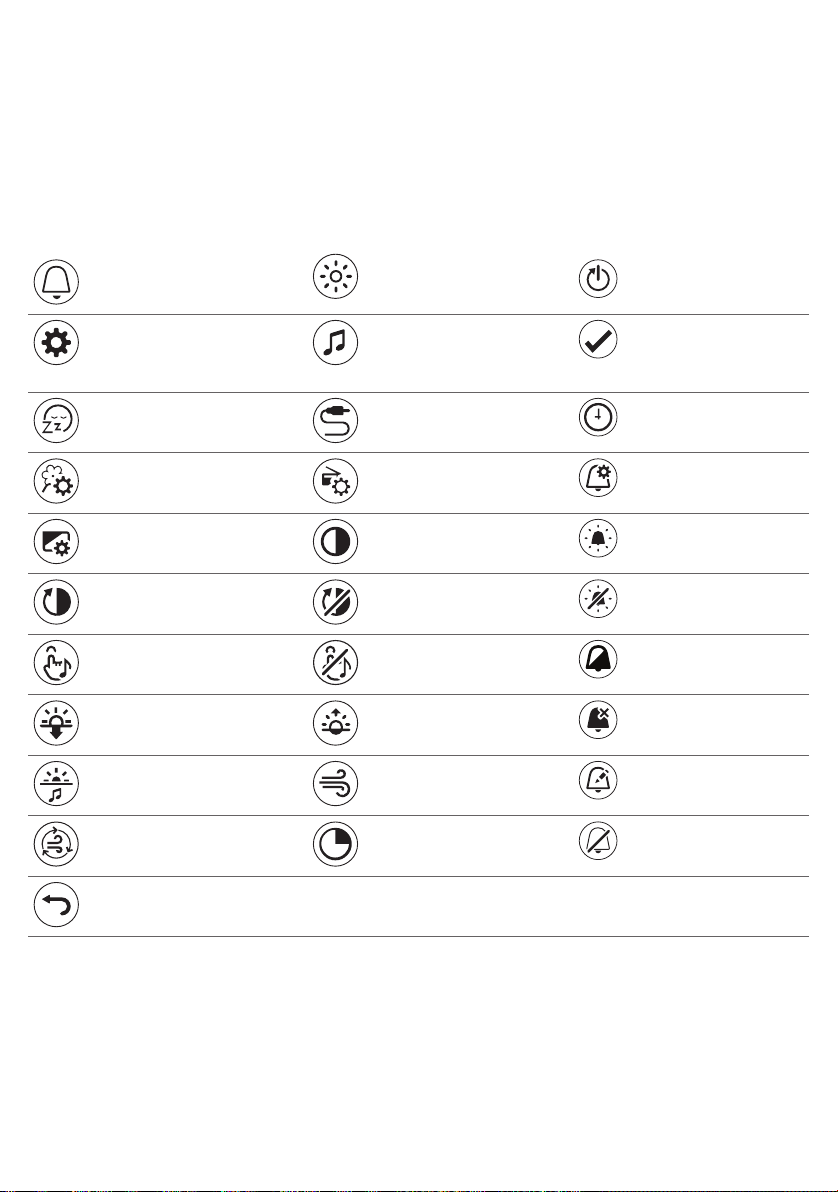Screen dimensions: 838x1192
Task: Click the hand tapping music note icon
Action: coord(56,663)
